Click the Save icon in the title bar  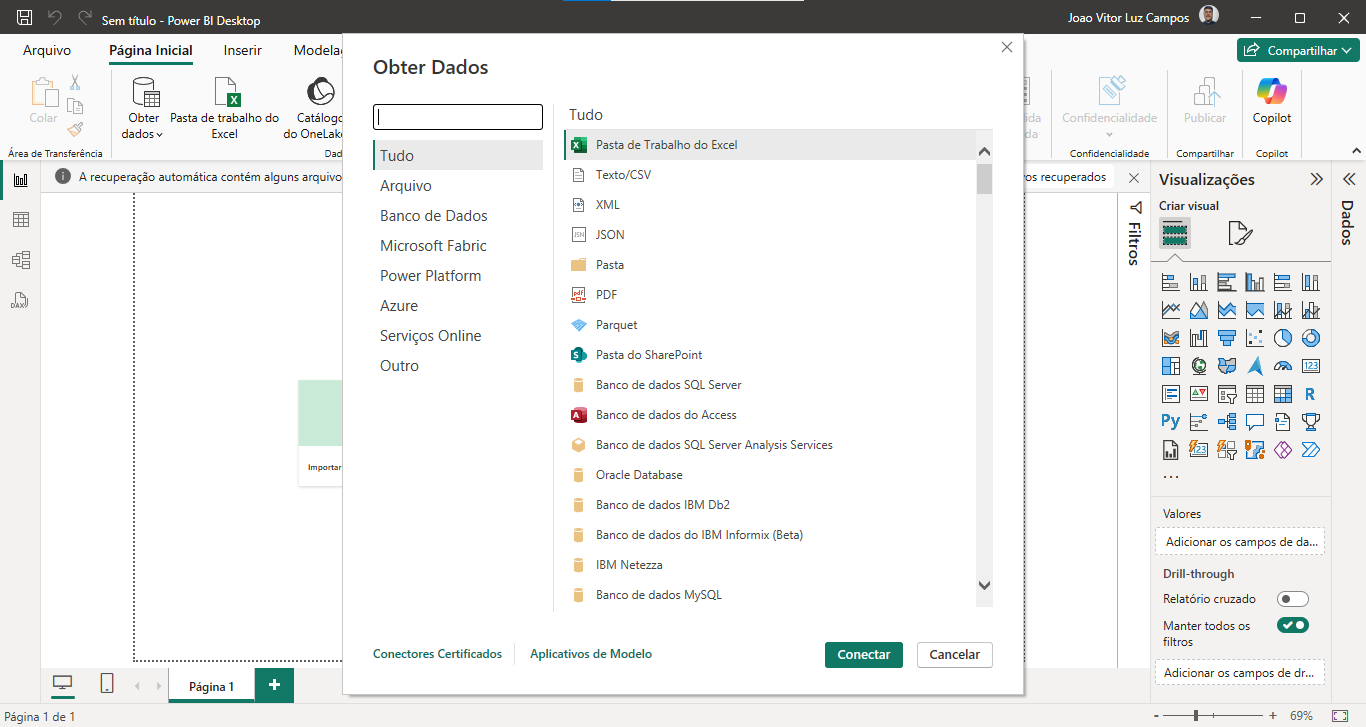pos(25,18)
